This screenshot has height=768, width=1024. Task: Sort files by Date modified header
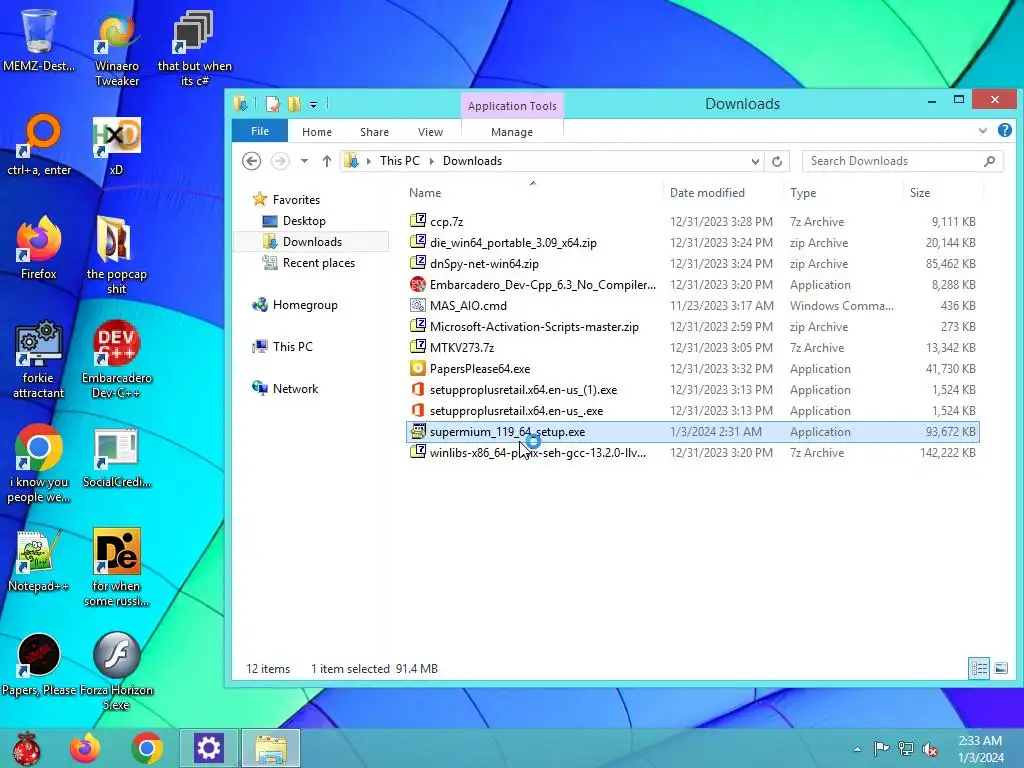point(723,193)
